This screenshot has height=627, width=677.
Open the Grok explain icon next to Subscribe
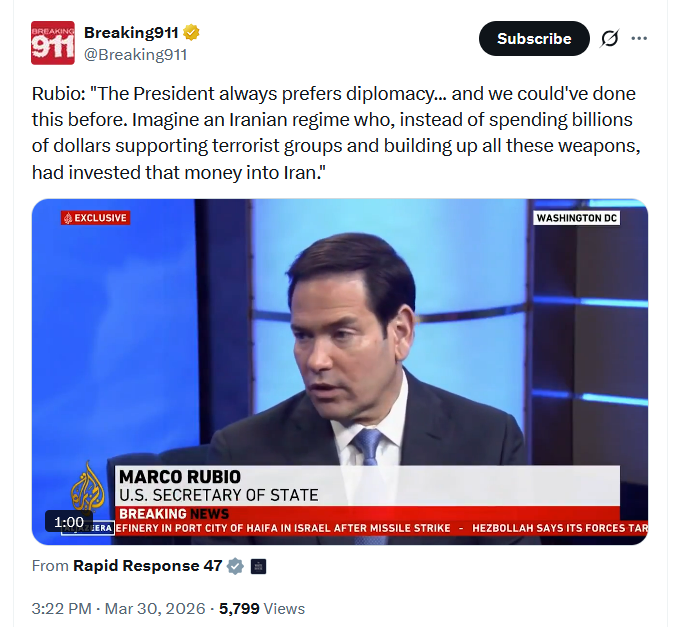click(x=610, y=38)
